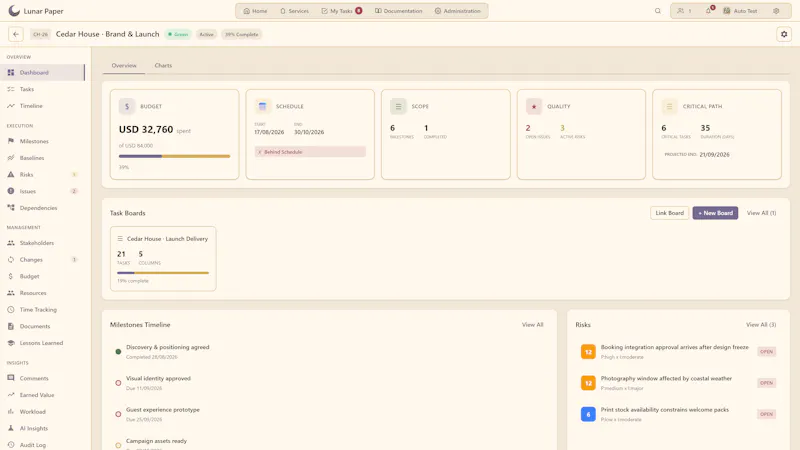800x450 pixels.
Task: Open the notifications bell icon
Action: pyautogui.click(x=709, y=11)
